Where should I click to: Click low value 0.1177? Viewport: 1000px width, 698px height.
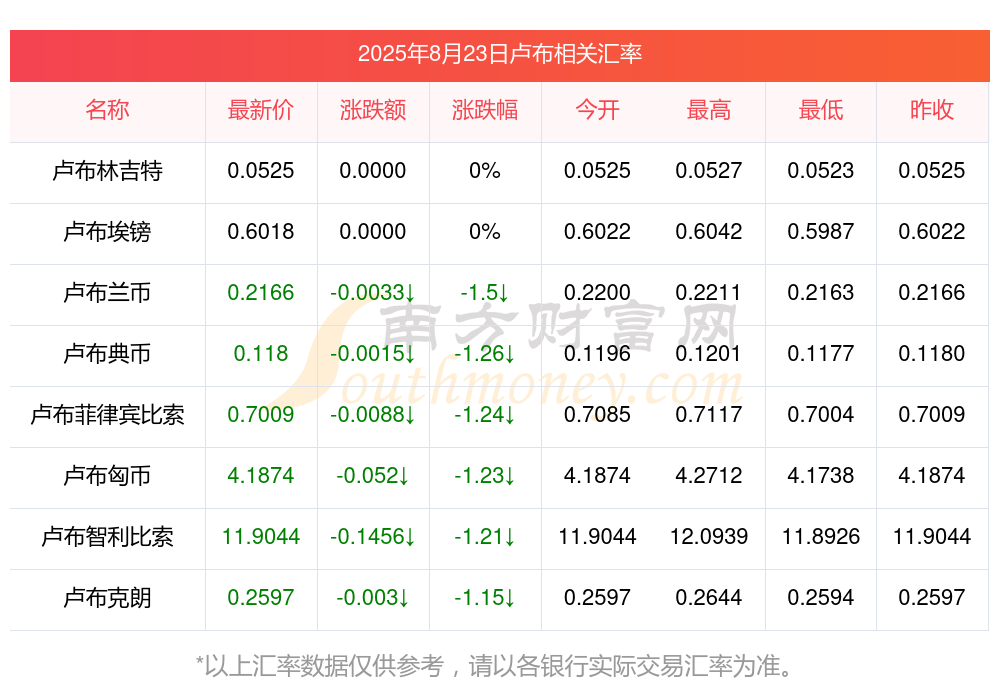click(x=821, y=353)
